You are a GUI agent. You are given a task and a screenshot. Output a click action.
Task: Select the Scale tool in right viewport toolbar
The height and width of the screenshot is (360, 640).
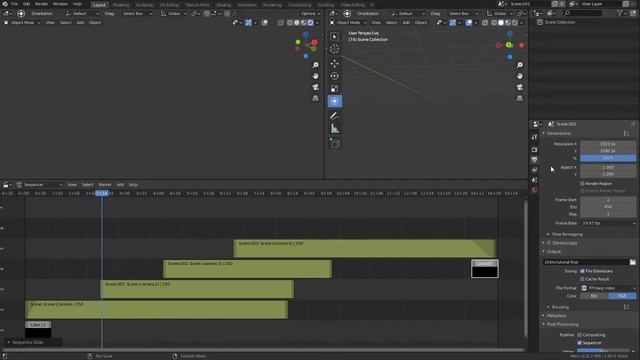click(334, 89)
